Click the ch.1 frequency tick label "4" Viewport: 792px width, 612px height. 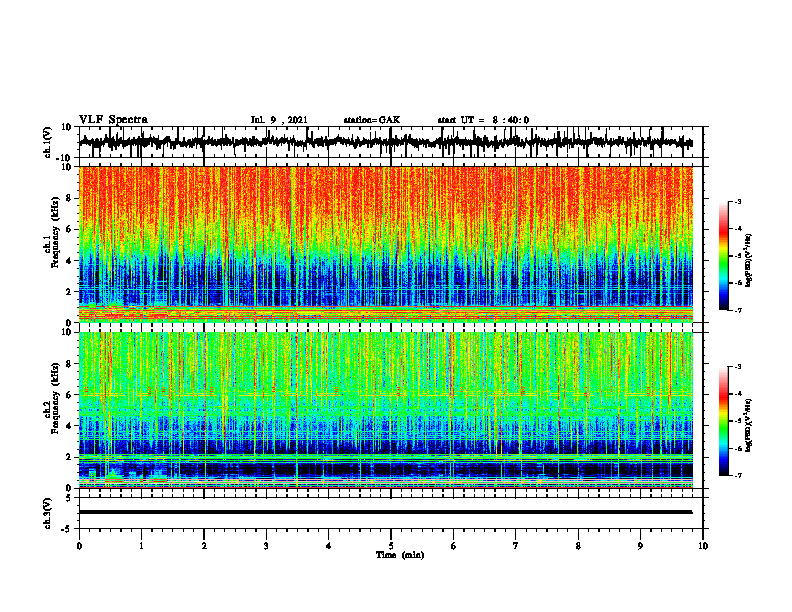click(x=69, y=261)
